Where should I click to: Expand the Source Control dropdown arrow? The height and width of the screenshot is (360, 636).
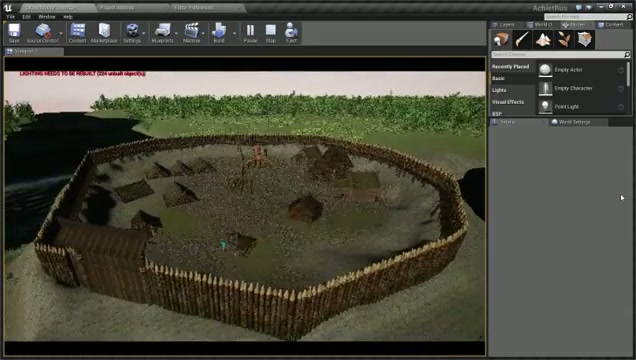61,33
